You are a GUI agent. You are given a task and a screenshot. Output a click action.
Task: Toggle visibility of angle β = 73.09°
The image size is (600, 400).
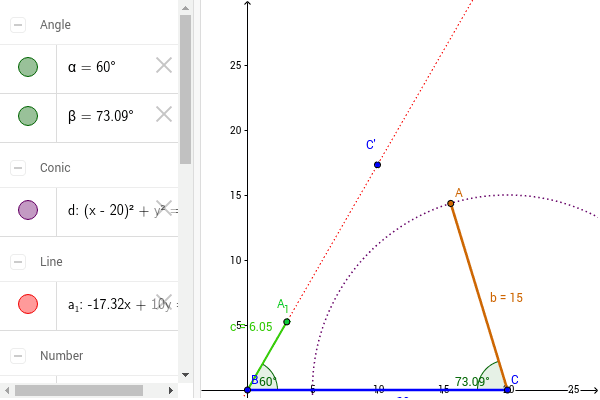pos(28,116)
